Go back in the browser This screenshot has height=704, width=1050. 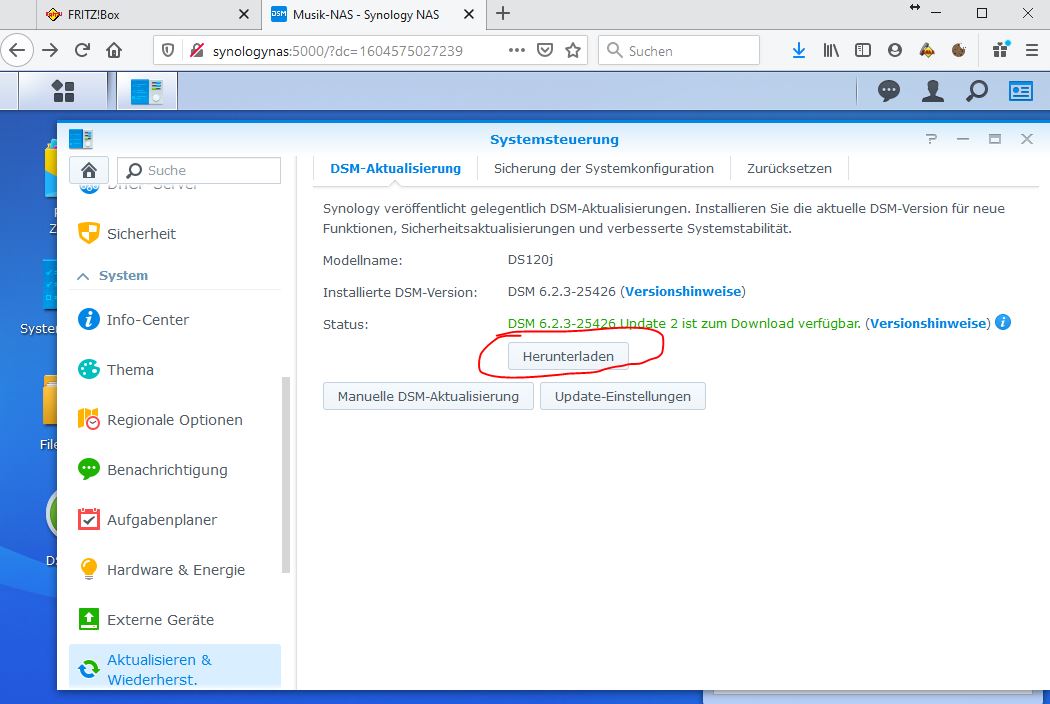point(17,50)
